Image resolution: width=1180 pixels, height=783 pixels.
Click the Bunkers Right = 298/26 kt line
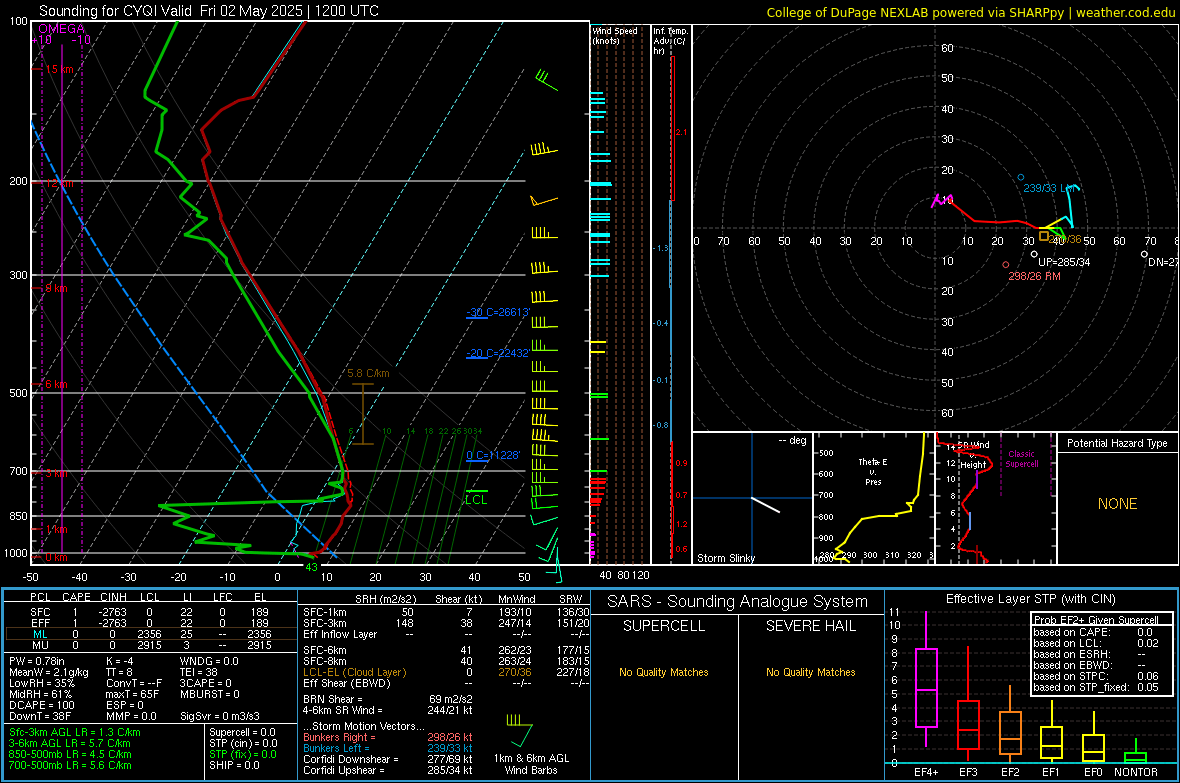(x=388, y=737)
